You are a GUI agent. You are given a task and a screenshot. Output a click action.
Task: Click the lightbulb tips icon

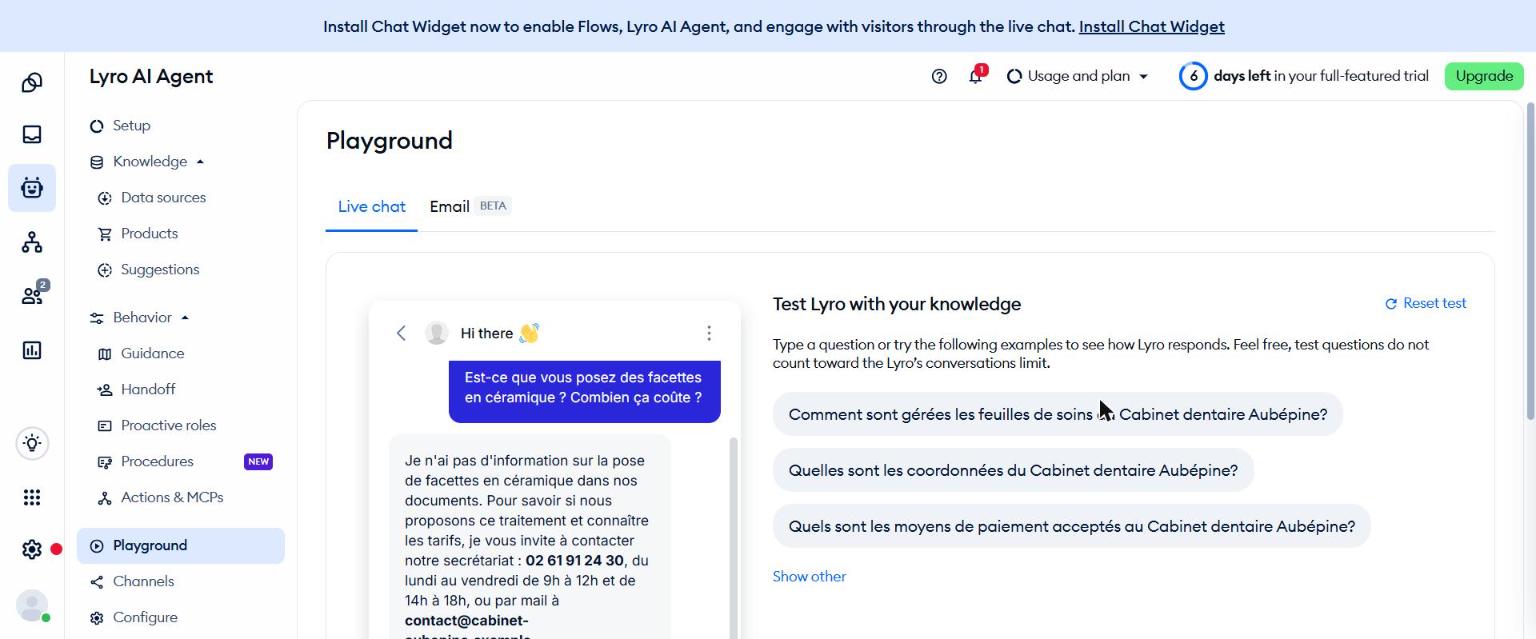point(32,443)
